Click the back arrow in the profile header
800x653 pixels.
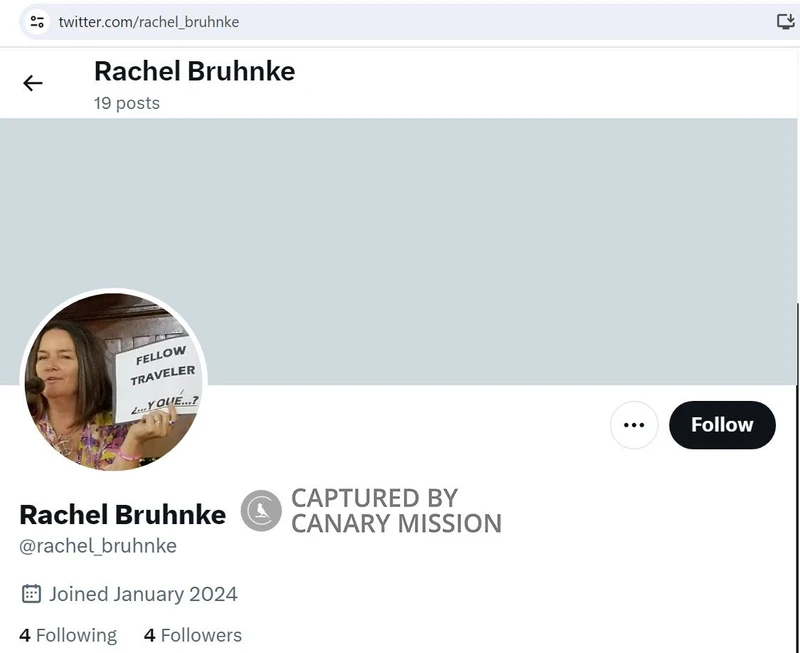[33, 84]
